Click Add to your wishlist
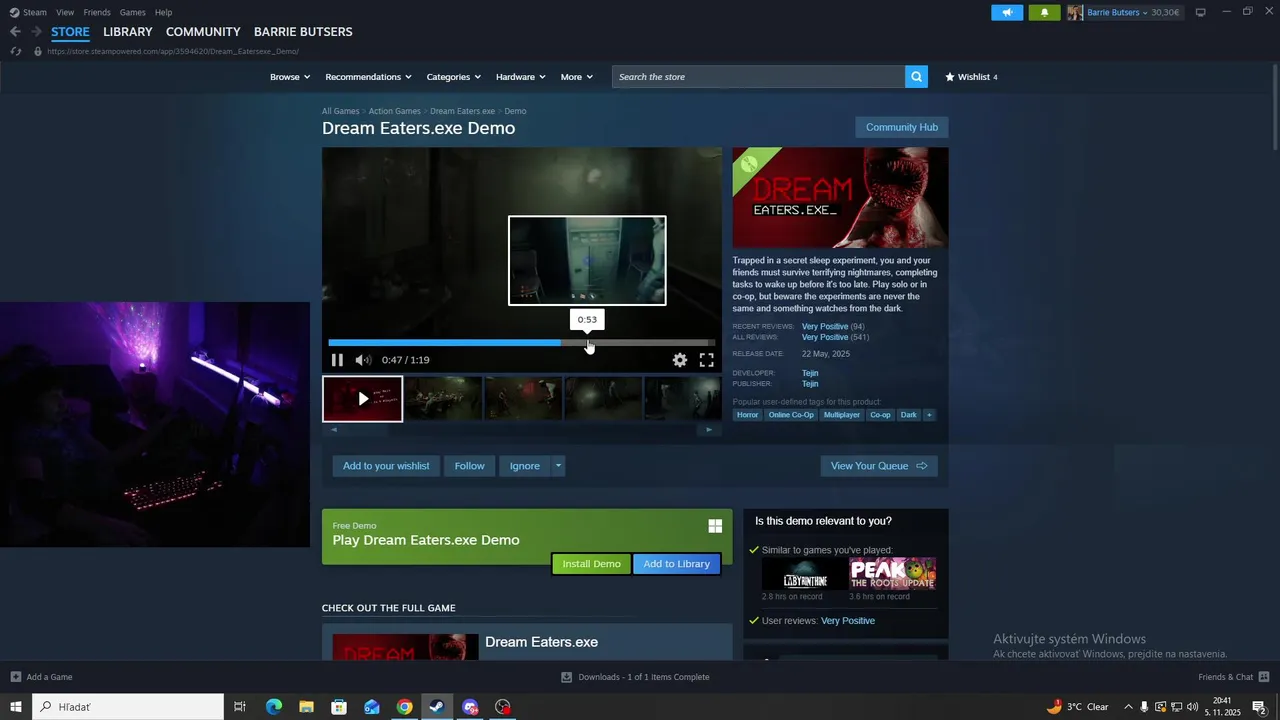Viewport: 1280px width, 720px height. coord(386,466)
